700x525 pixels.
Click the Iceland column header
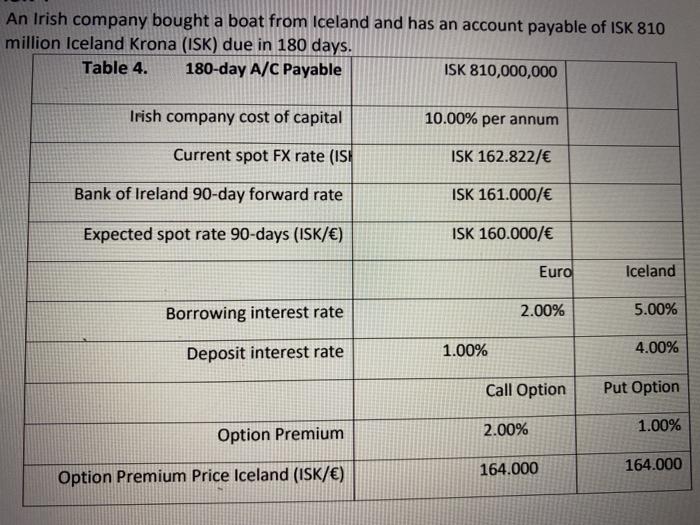point(650,271)
